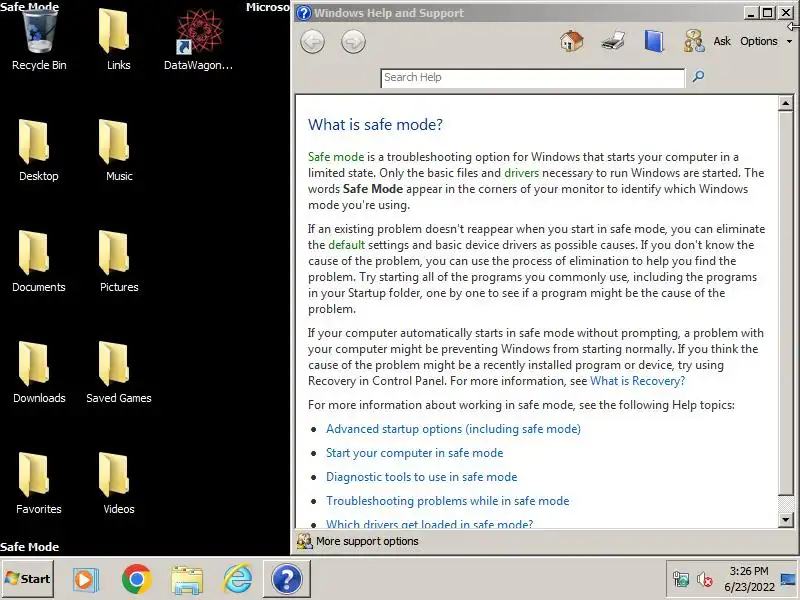Open the Options dropdown menu
Image resolution: width=800 pixels, height=600 pixels.
(766, 41)
